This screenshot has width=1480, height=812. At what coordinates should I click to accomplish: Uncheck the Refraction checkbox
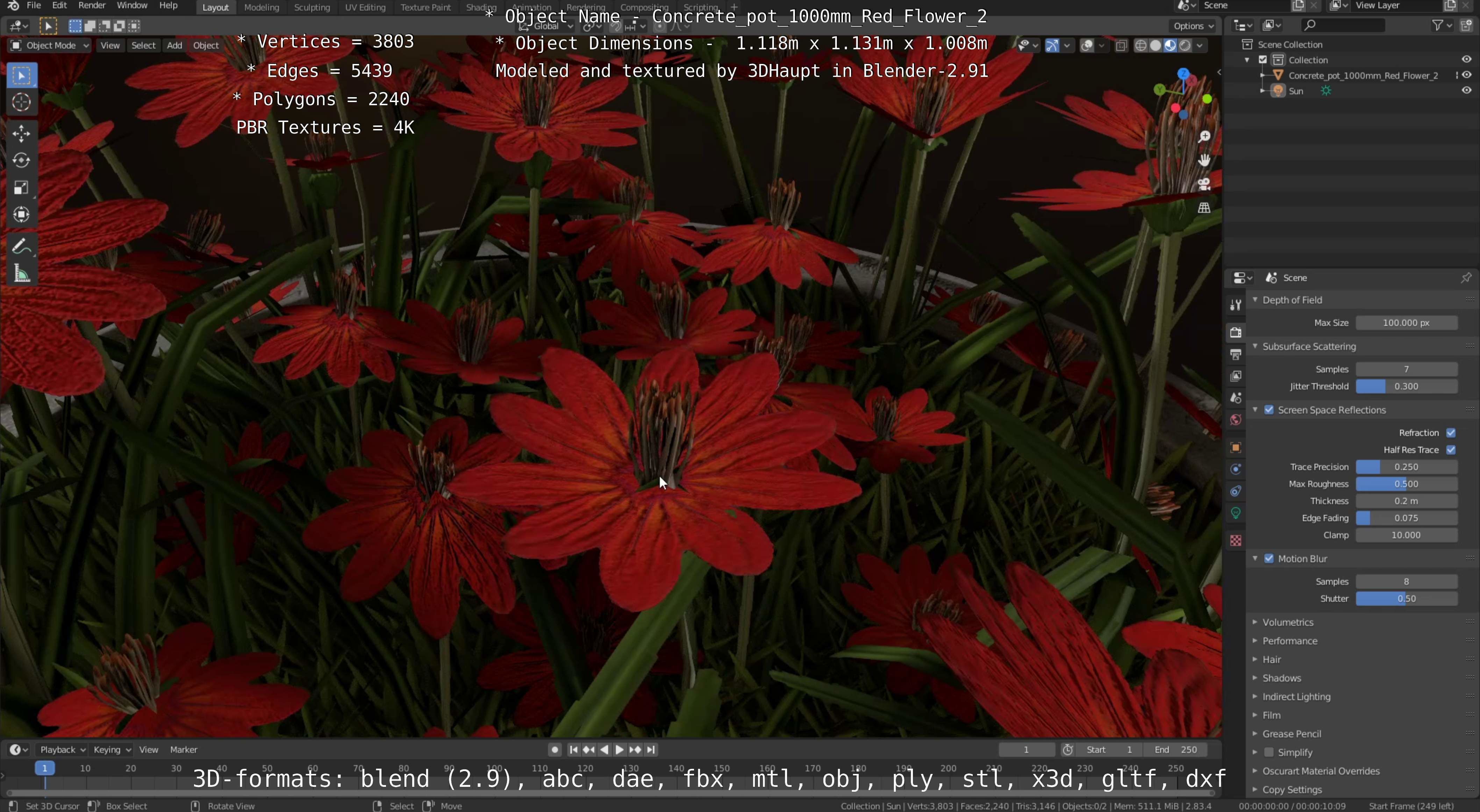pyautogui.click(x=1451, y=433)
